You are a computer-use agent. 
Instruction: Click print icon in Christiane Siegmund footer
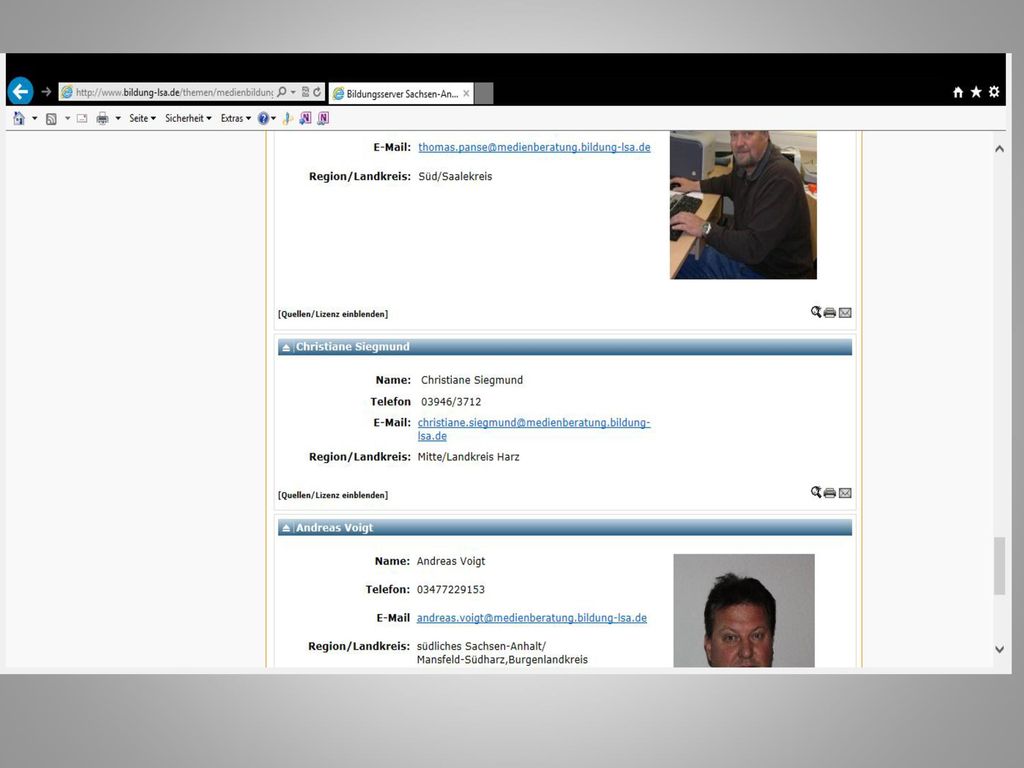pos(830,493)
